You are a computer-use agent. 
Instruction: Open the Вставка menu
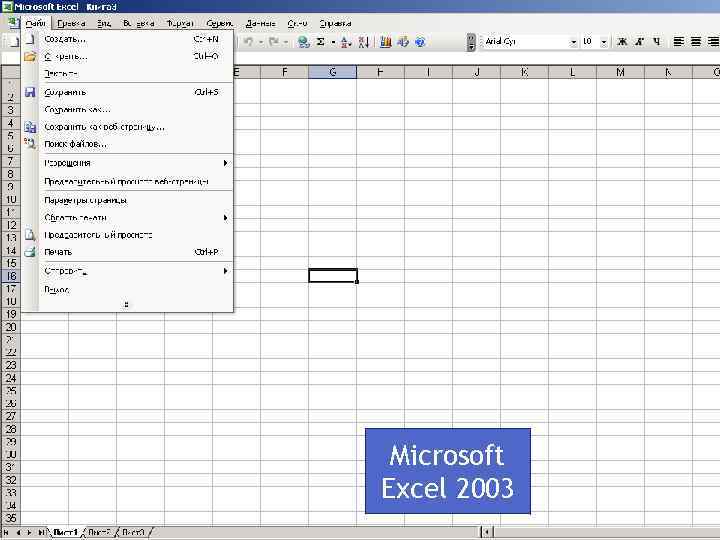pyautogui.click(x=138, y=23)
